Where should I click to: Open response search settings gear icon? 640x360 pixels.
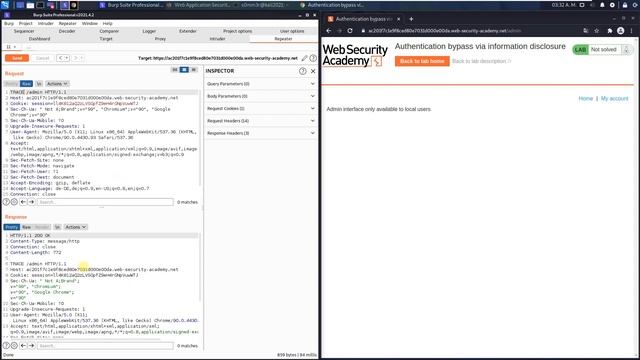14,346
